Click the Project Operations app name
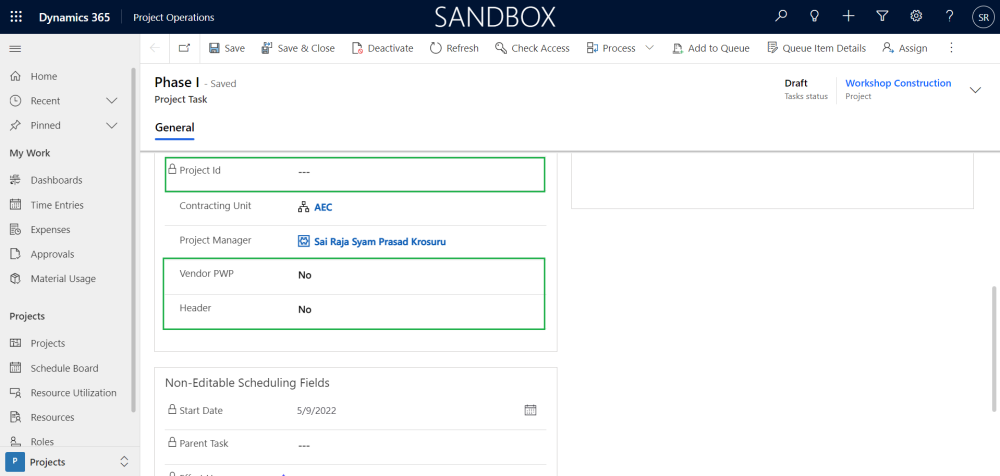Image resolution: width=1000 pixels, height=476 pixels. [x=173, y=17]
